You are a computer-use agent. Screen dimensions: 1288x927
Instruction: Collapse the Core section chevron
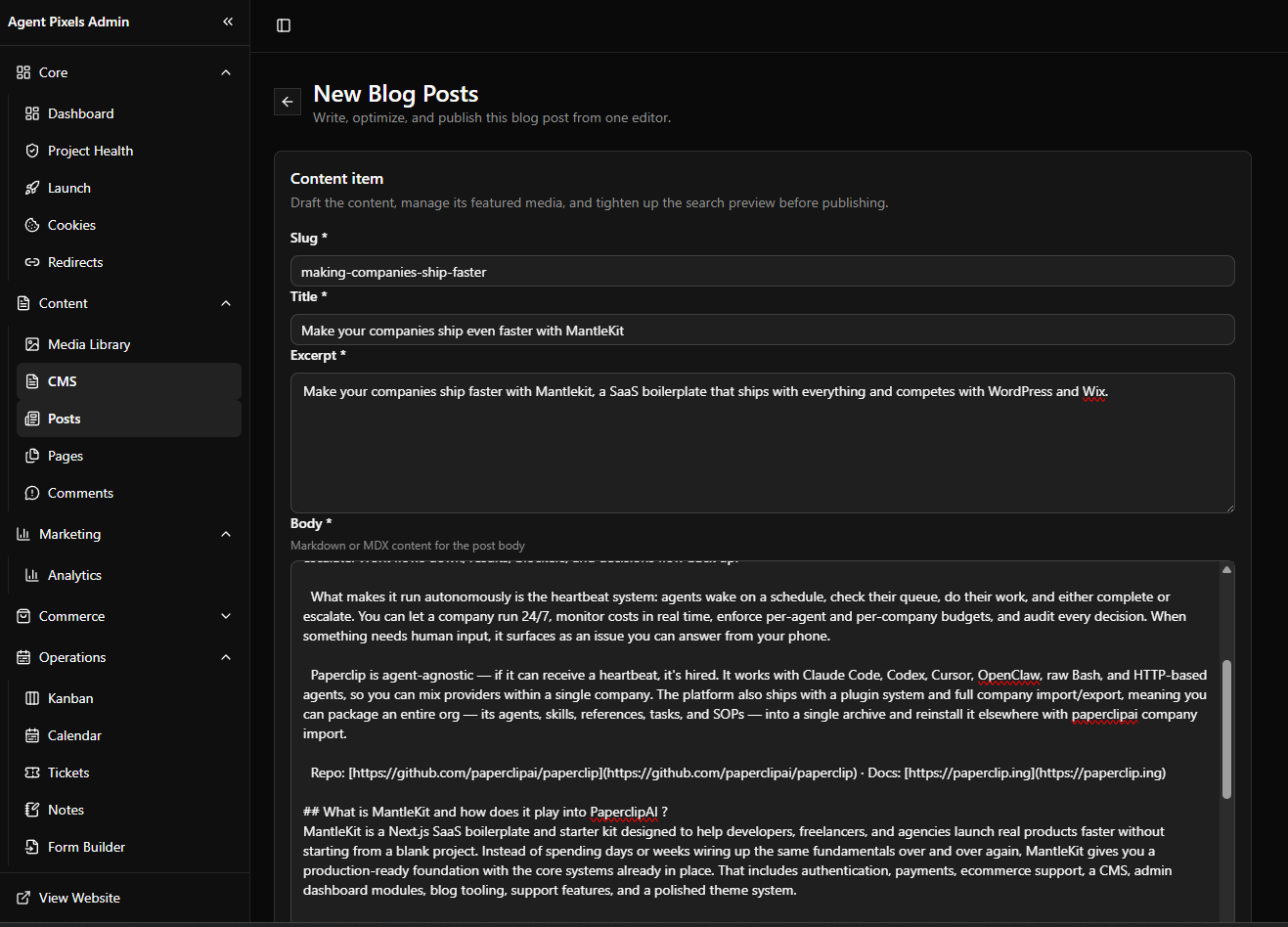[x=226, y=72]
